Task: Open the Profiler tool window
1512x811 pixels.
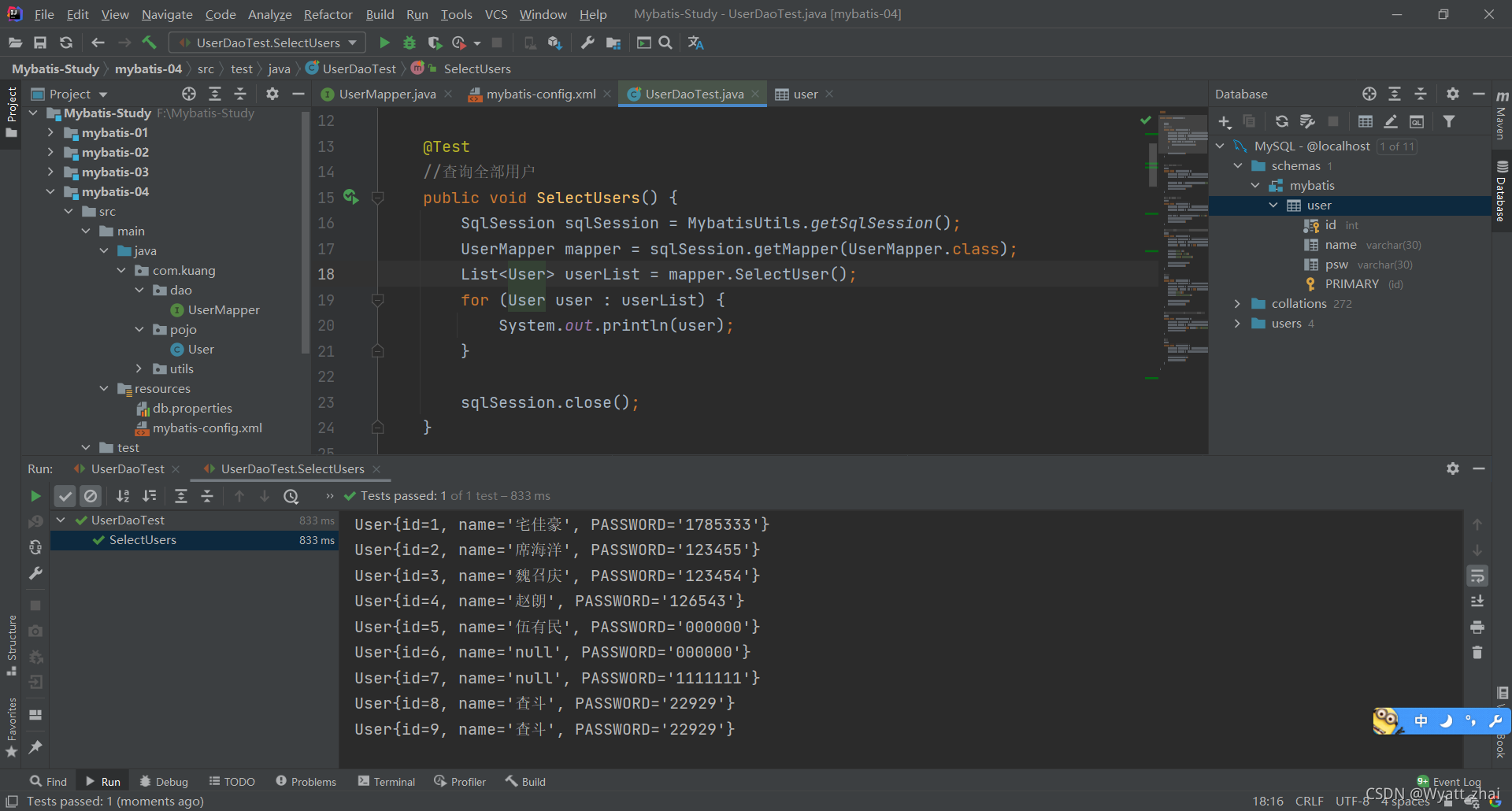Action: tap(460, 781)
